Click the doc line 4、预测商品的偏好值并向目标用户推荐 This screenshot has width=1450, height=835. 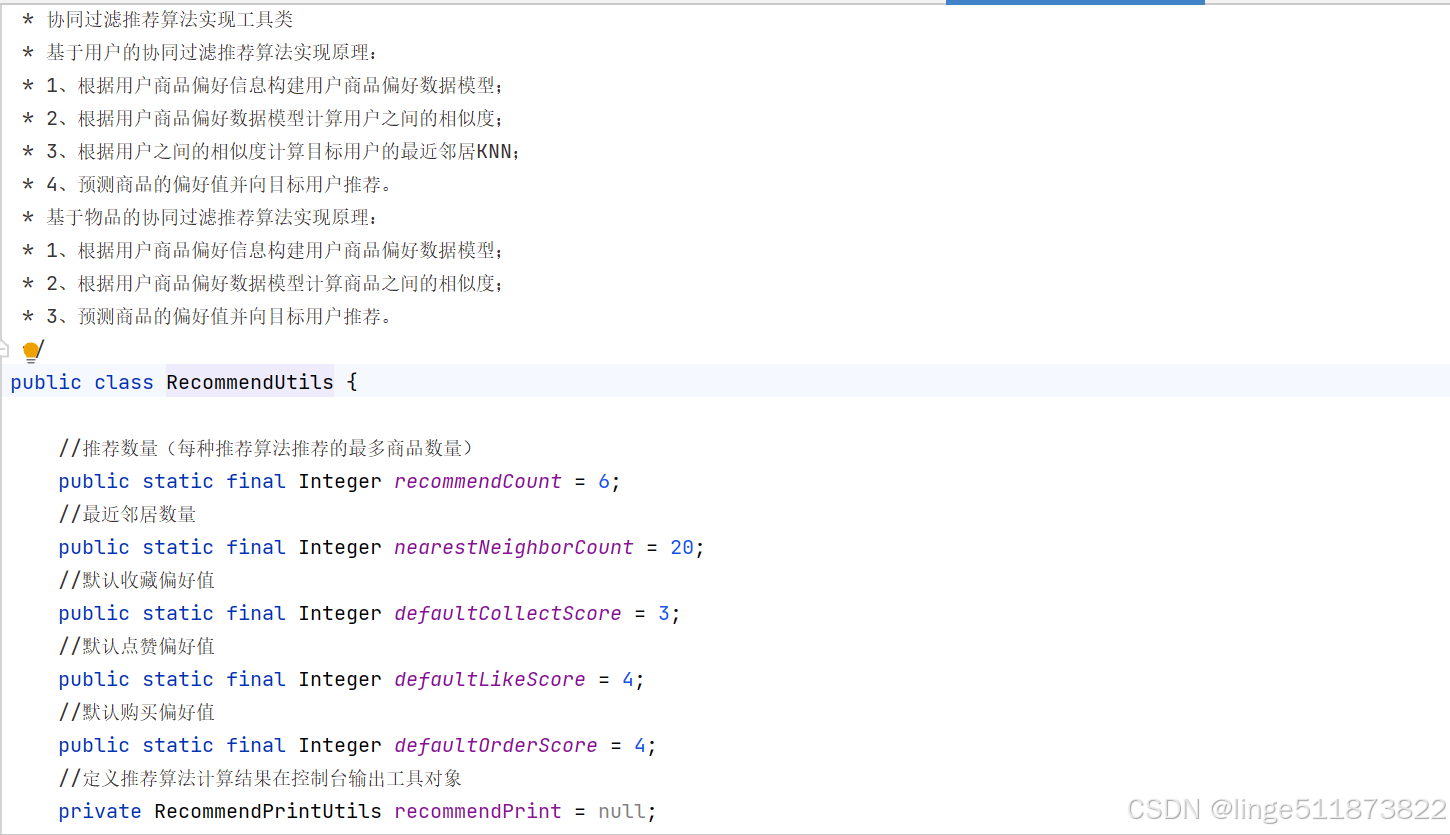click(220, 184)
